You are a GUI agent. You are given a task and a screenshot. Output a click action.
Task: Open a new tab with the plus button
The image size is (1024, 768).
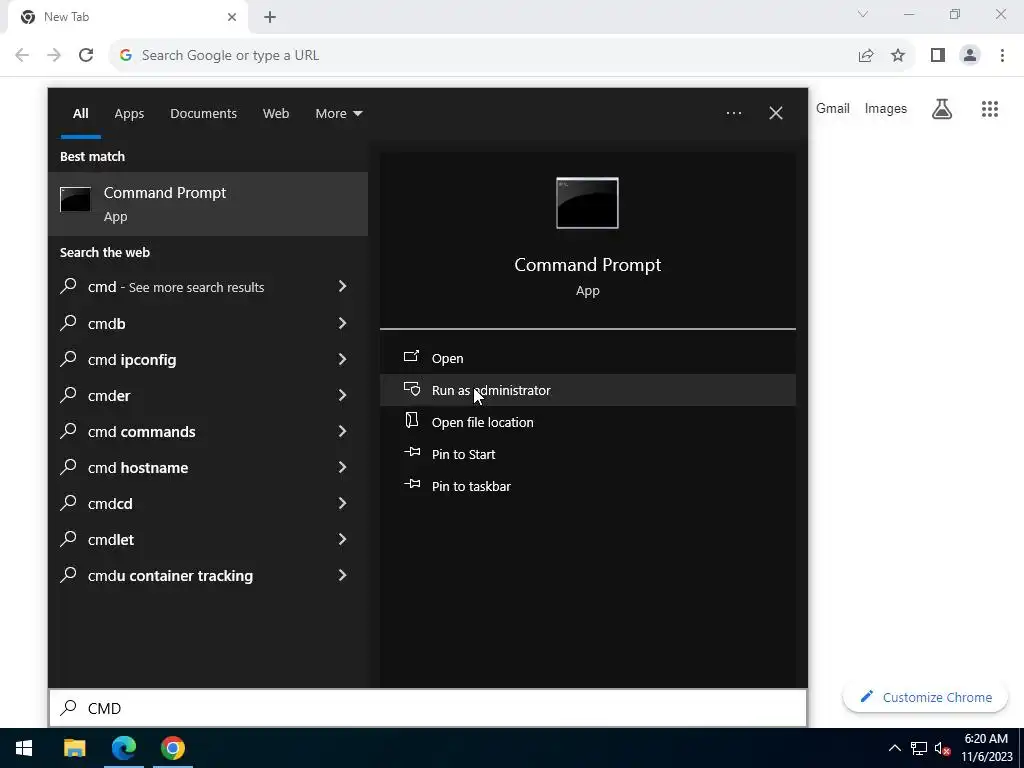270,18
